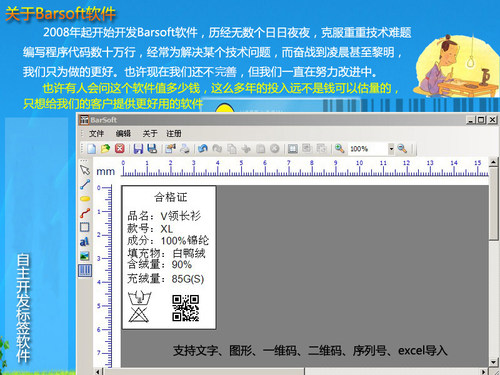The image size is (500, 375).
Task: Open the label properties setup icon
Action: tap(170, 148)
